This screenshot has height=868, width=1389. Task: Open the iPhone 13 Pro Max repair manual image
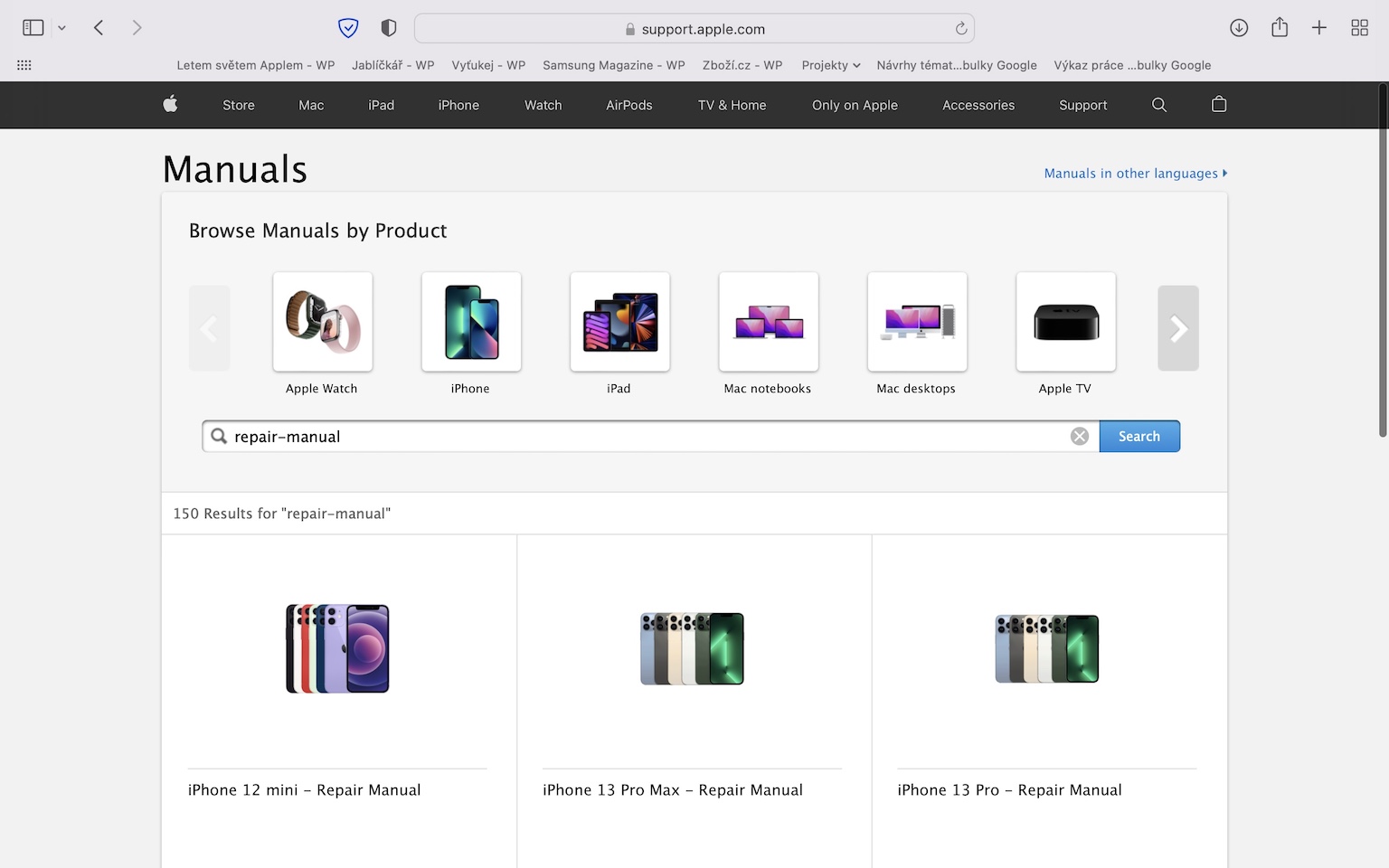click(692, 648)
